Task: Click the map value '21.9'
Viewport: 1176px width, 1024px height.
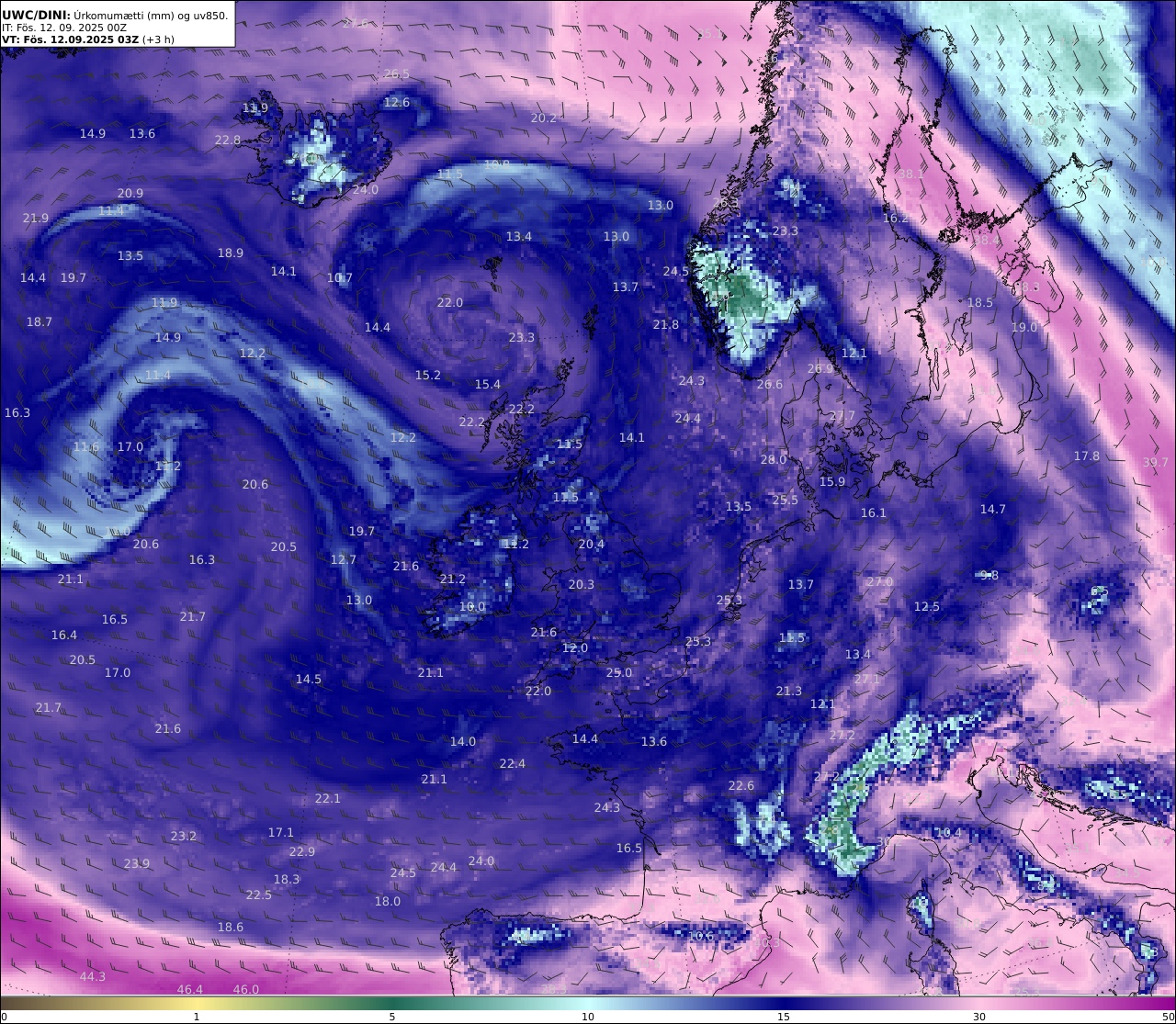Action: click(x=36, y=218)
